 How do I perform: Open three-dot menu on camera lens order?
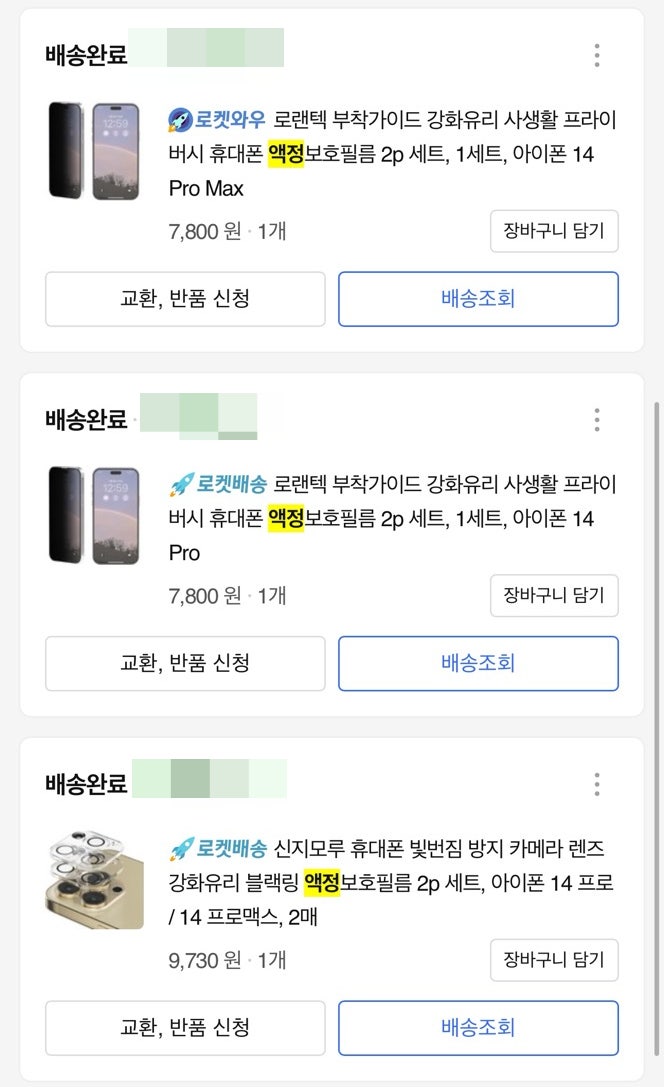pyautogui.click(x=596, y=784)
